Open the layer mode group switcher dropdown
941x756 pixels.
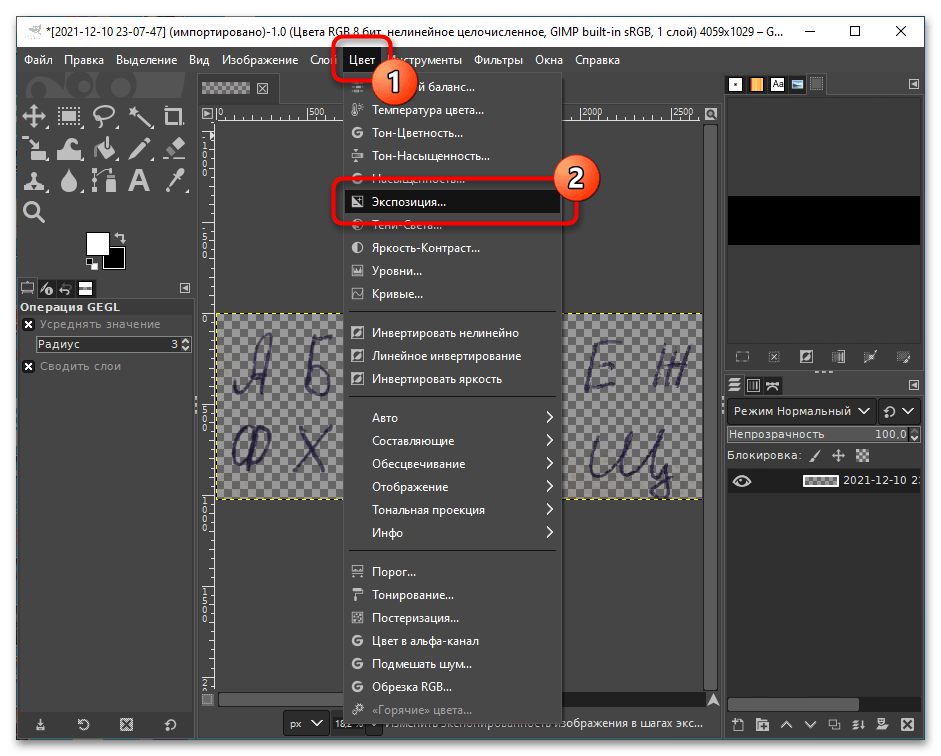point(900,412)
